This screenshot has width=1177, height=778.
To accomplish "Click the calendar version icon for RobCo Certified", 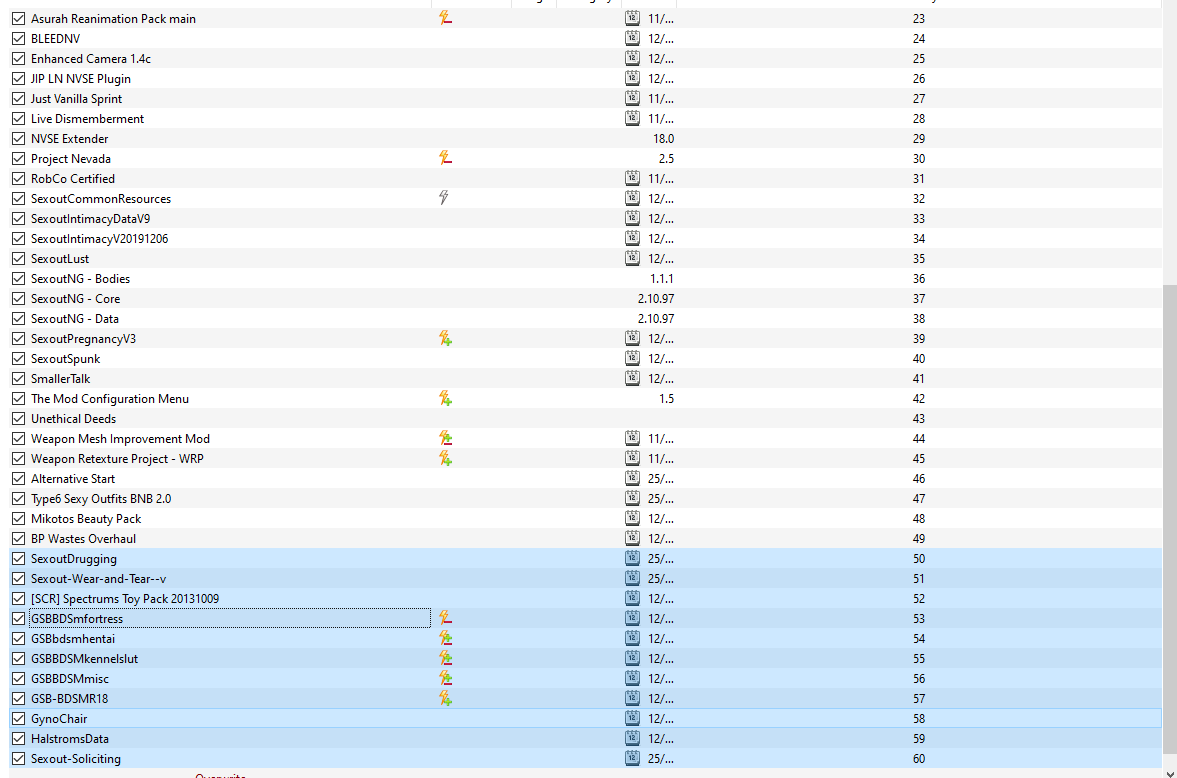I will (632, 179).
